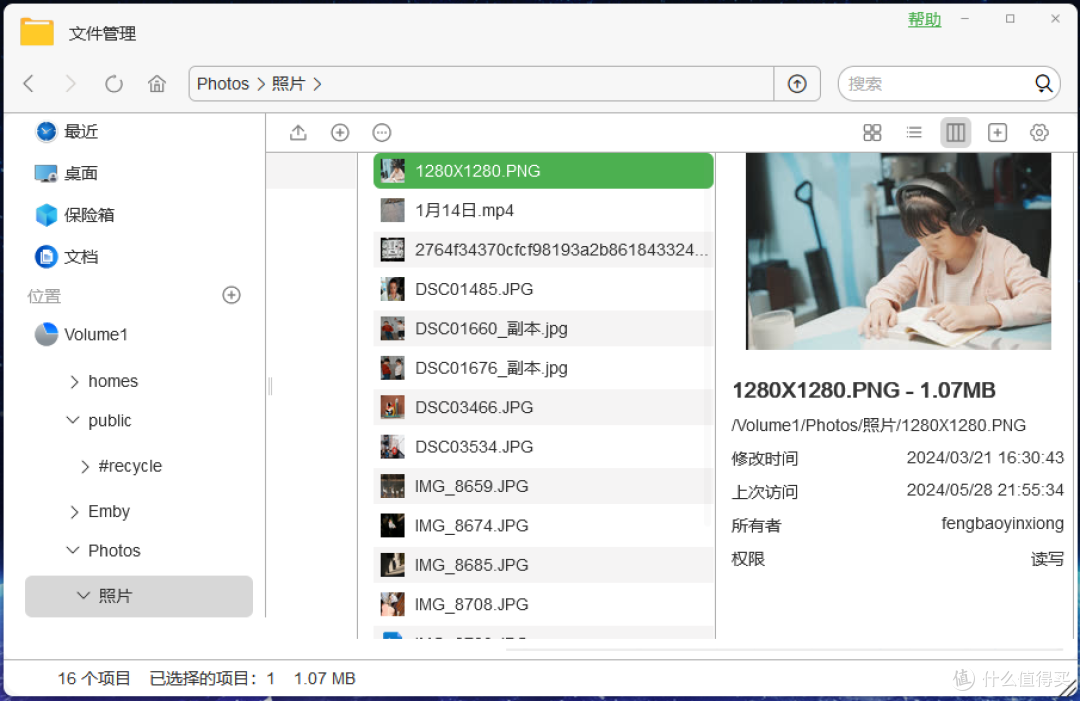
Task: Click the homes folder label
Action: click(x=113, y=381)
